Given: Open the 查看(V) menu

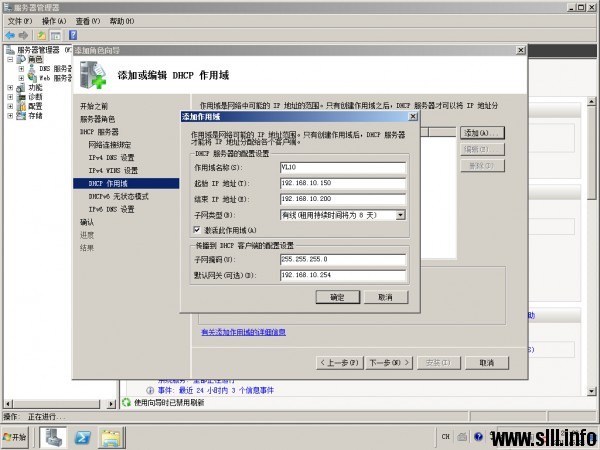Looking at the screenshot, I should pyautogui.click(x=88, y=20).
